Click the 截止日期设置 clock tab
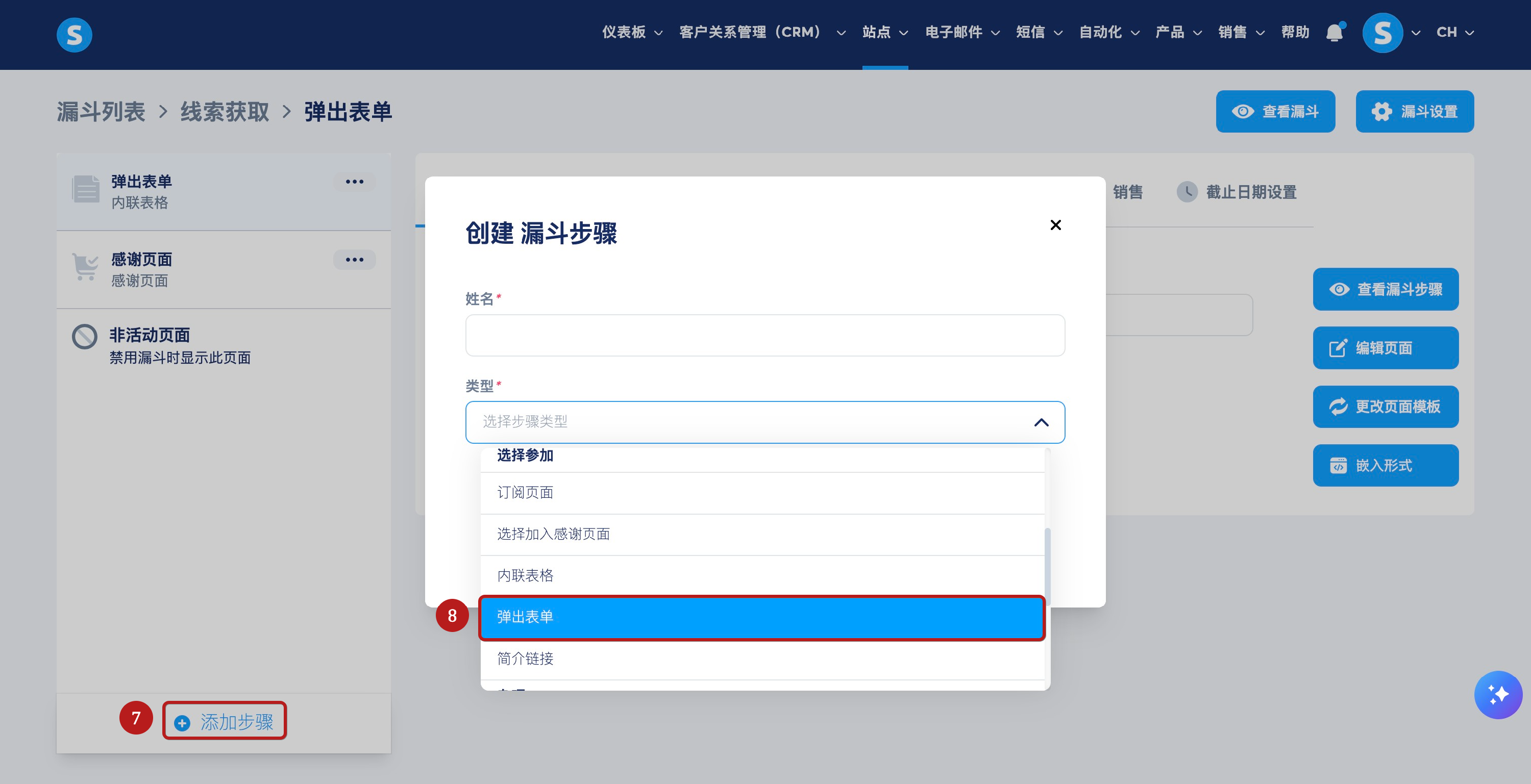 pos(1237,192)
